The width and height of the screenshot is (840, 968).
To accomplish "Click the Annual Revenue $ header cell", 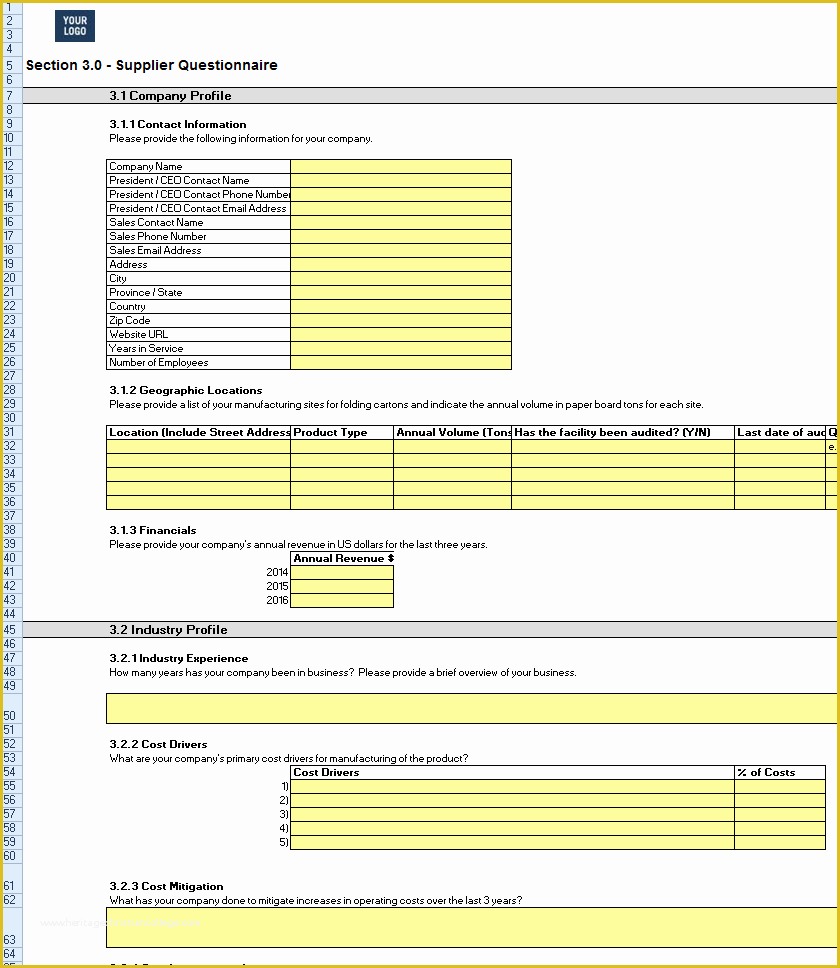I will coord(342,558).
